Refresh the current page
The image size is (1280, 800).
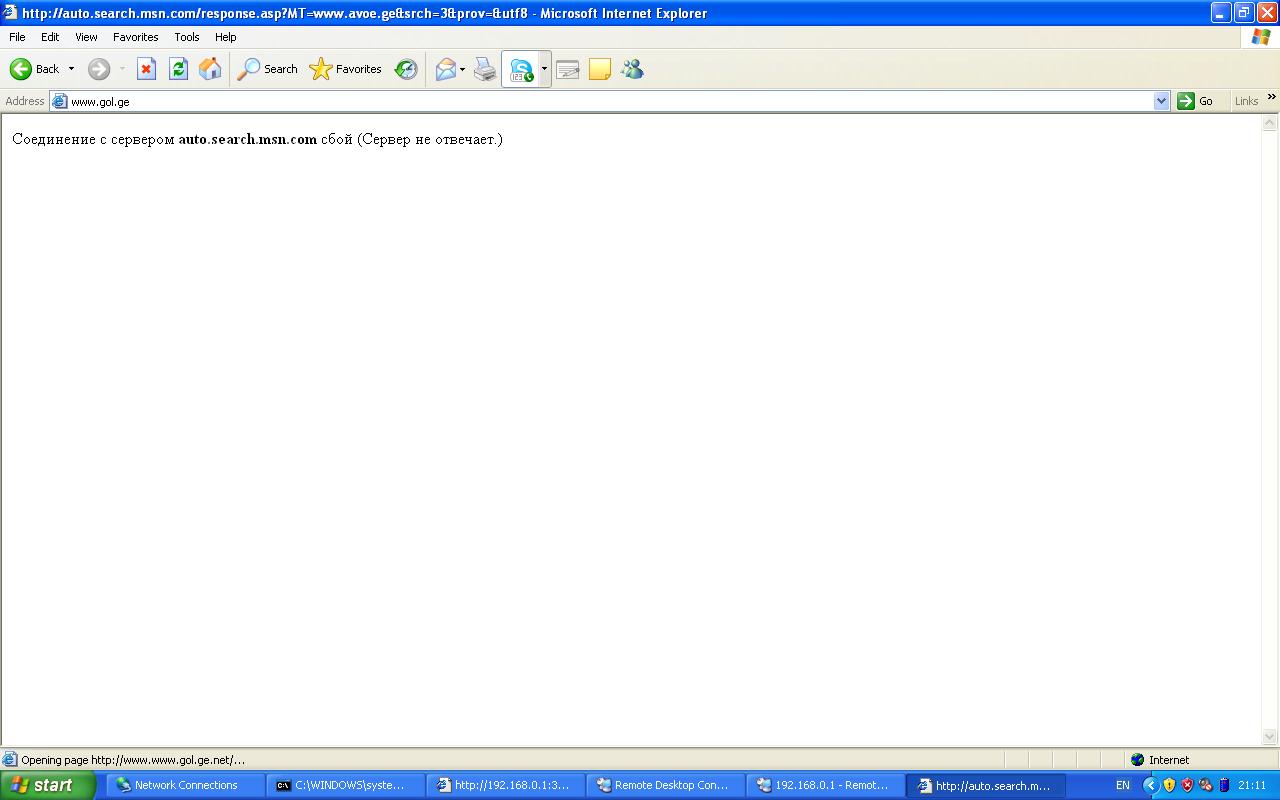178,69
